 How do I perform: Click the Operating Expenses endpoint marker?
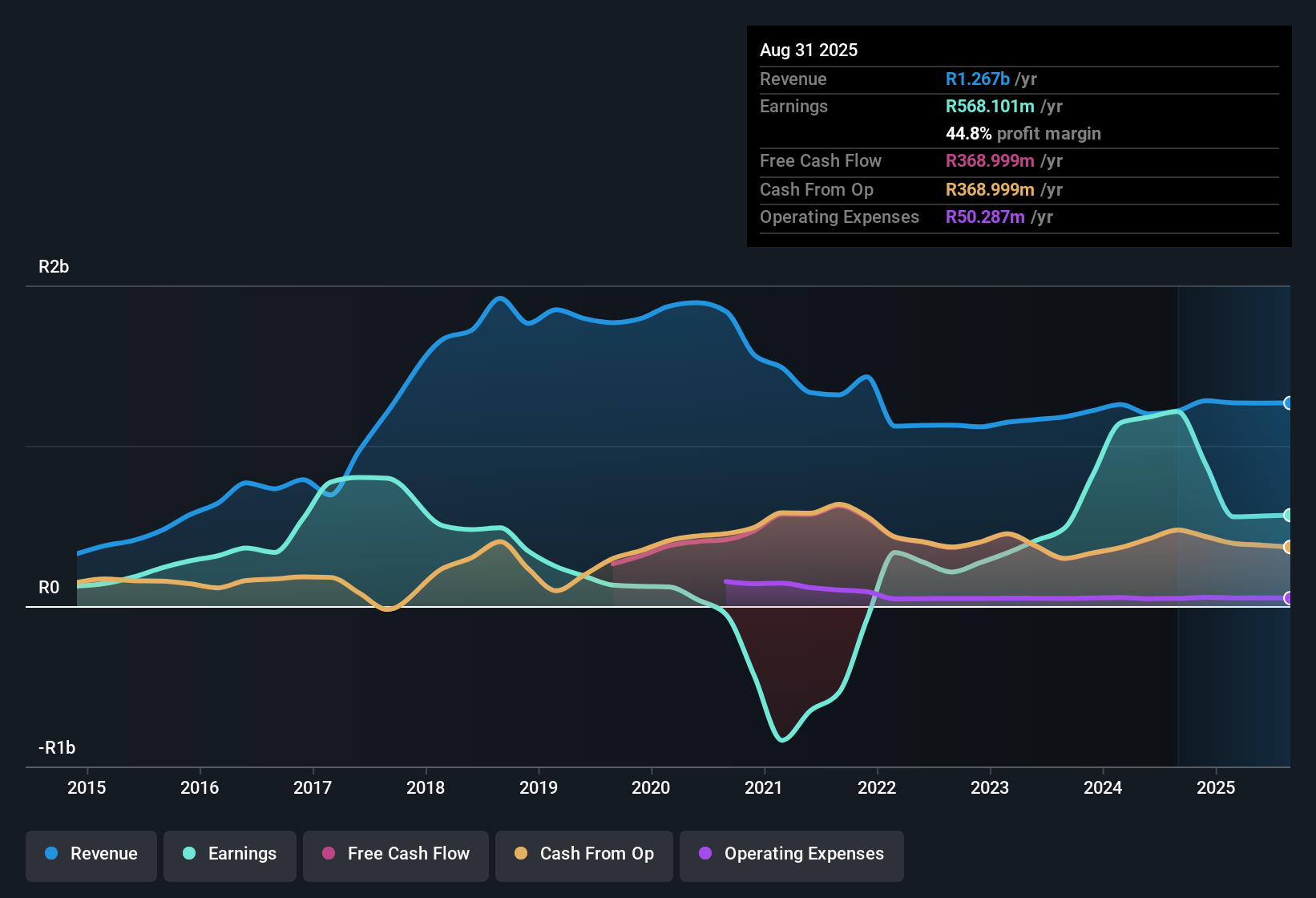1288,597
